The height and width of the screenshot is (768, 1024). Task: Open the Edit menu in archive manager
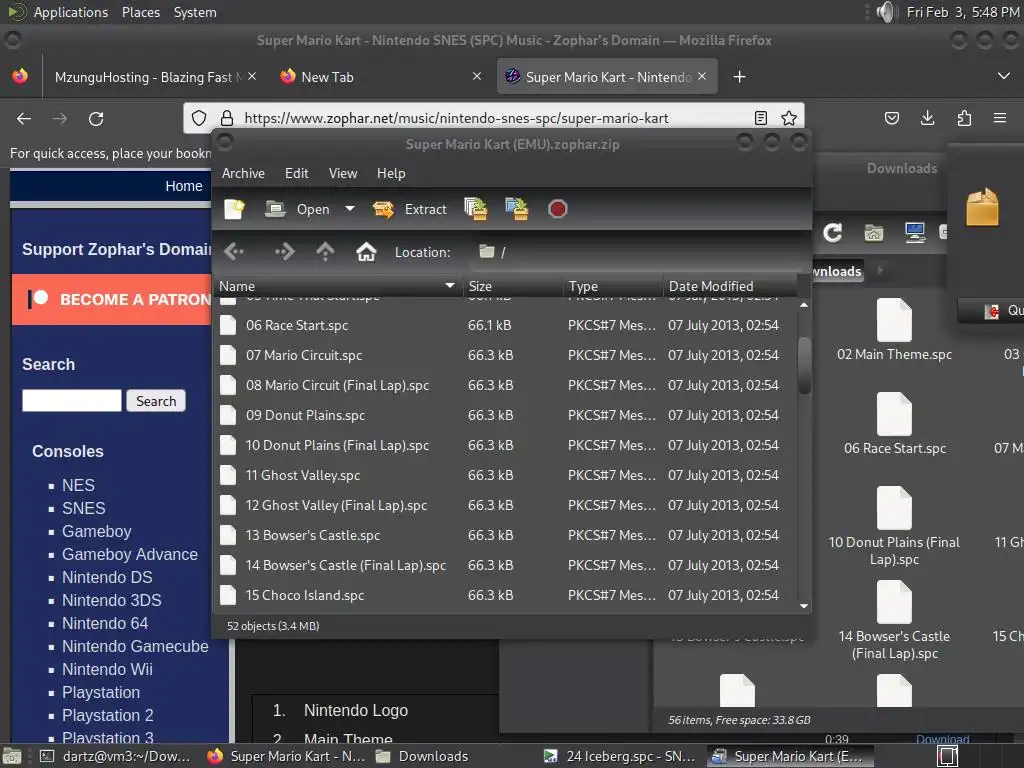click(x=296, y=173)
